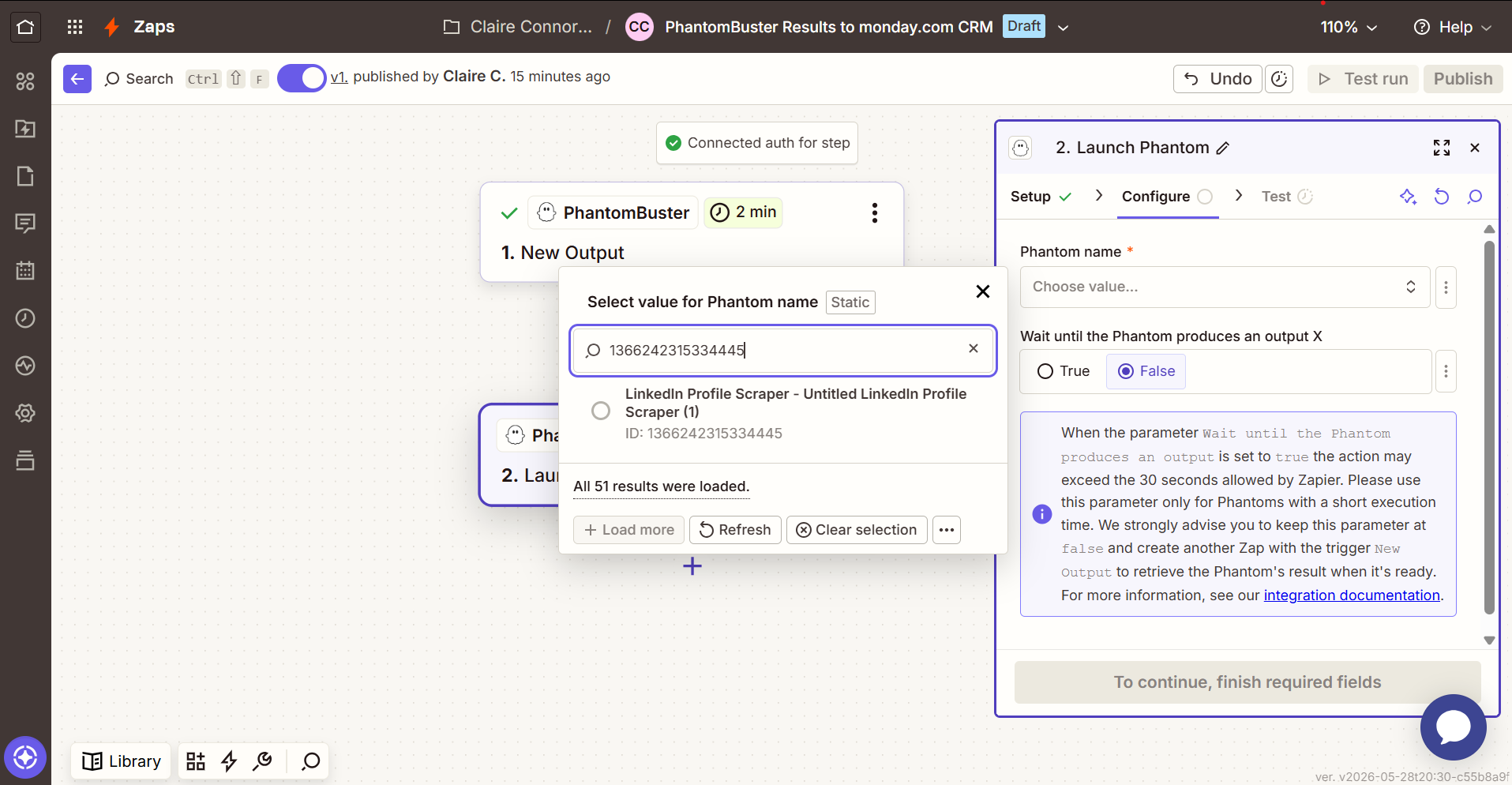Click the step panel vertical scrollbar
The image size is (1512, 785).
click(x=1489, y=426)
